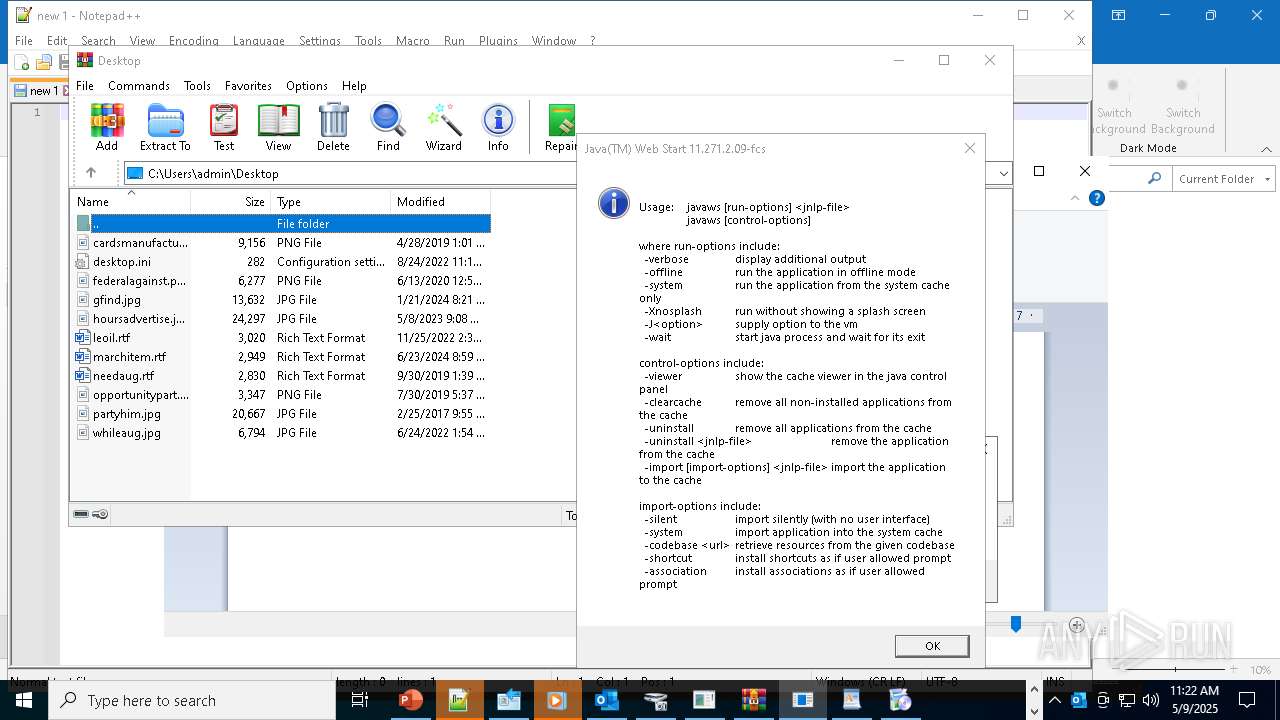Viewport: 1280px width, 720px height.
Task: Click the blue zoom slider handle
Action: (1016, 624)
